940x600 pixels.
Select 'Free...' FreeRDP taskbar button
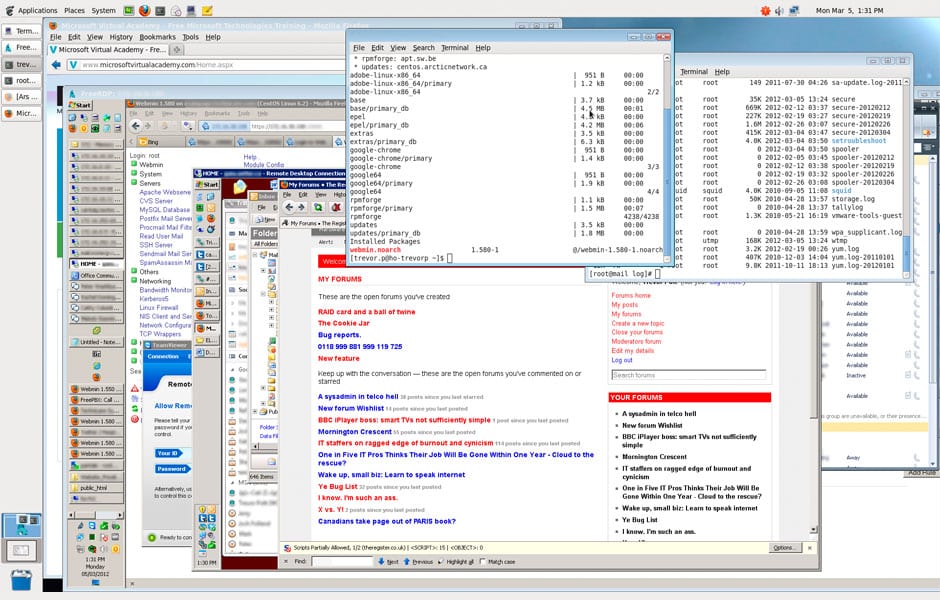pyautogui.click(x=22, y=47)
